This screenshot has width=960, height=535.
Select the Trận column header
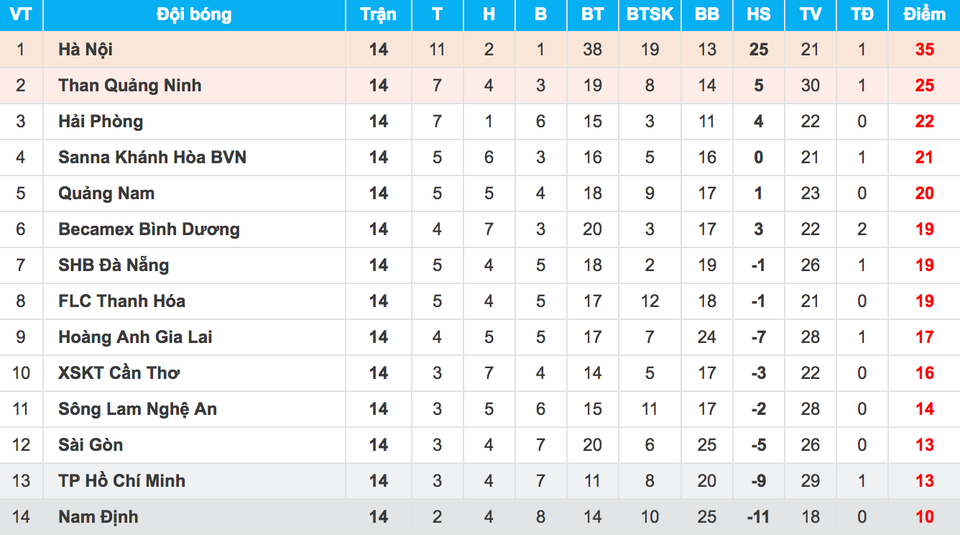(378, 14)
